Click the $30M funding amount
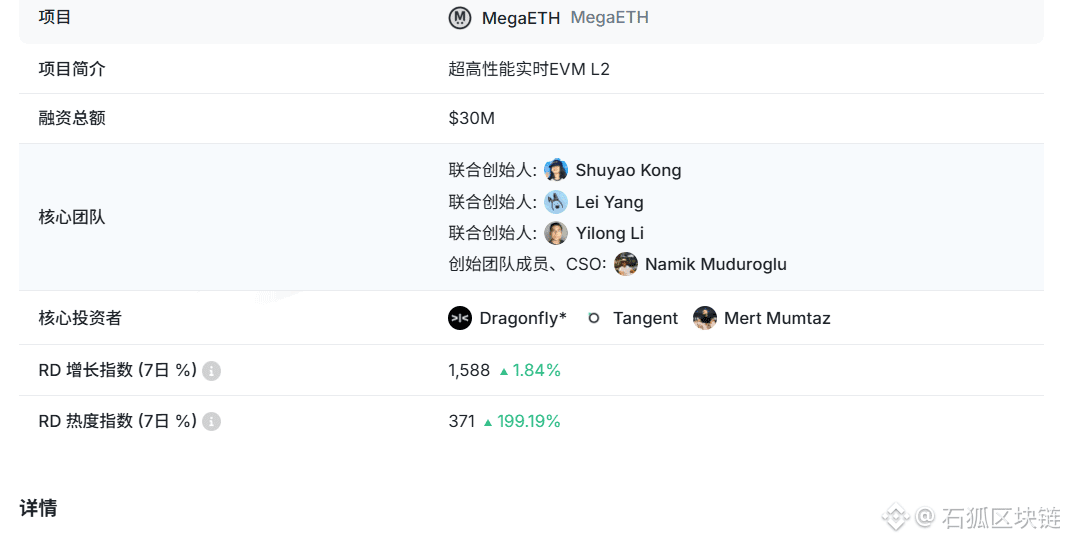This screenshot has width=1068, height=543. tap(472, 118)
